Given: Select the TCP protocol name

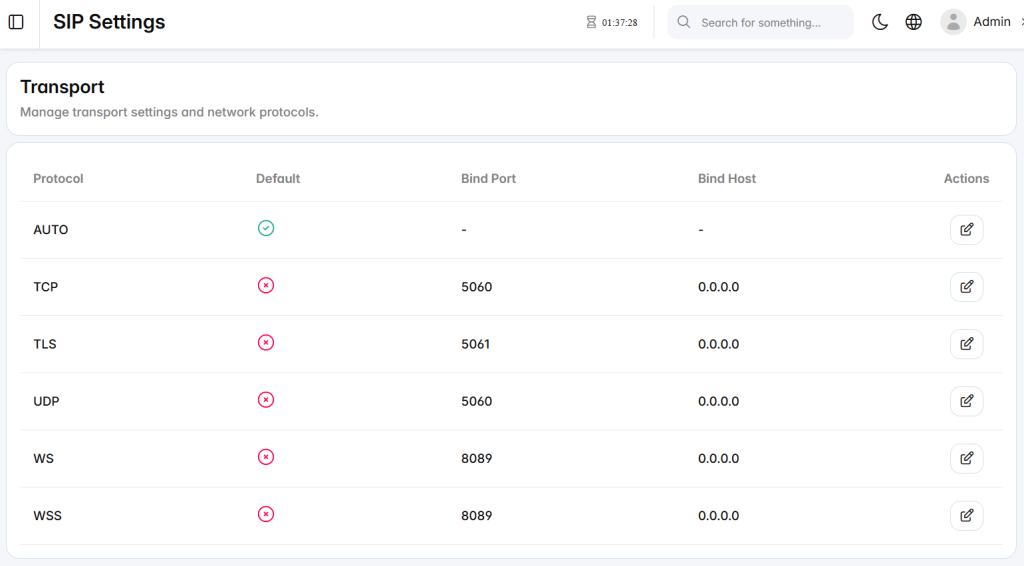Looking at the screenshot, I should 46,287.
